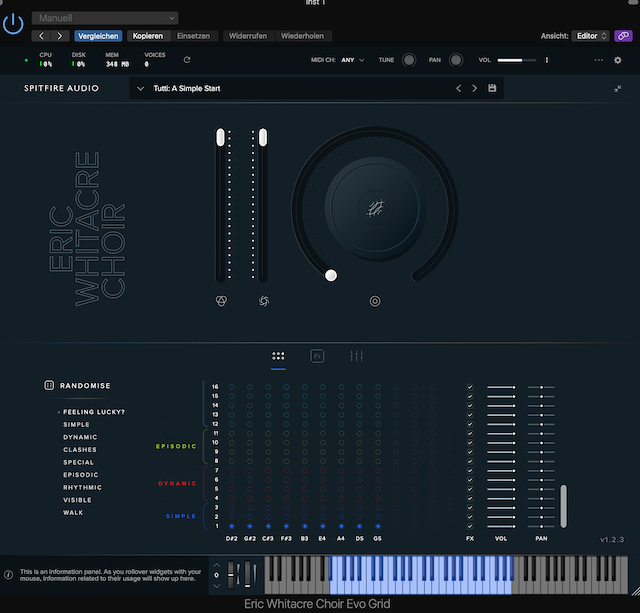Toggle FX checkbox for row 8
Viewport: 640px width, 613px height.
click(470, 461)
